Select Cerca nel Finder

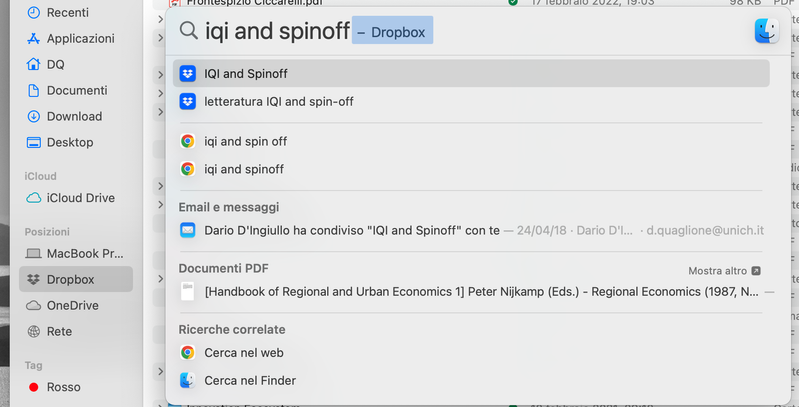250,380
